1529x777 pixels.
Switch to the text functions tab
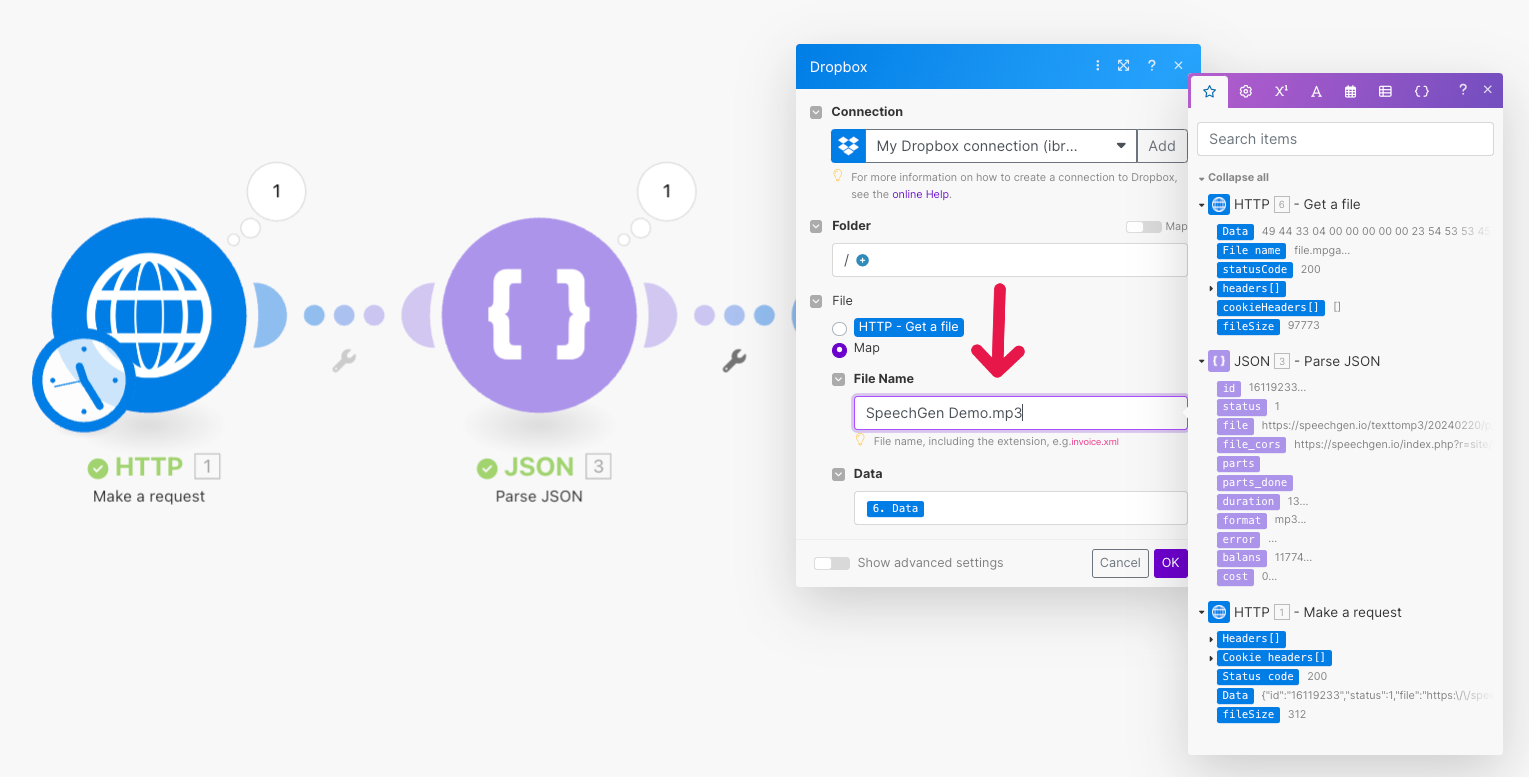[1316, 91]
